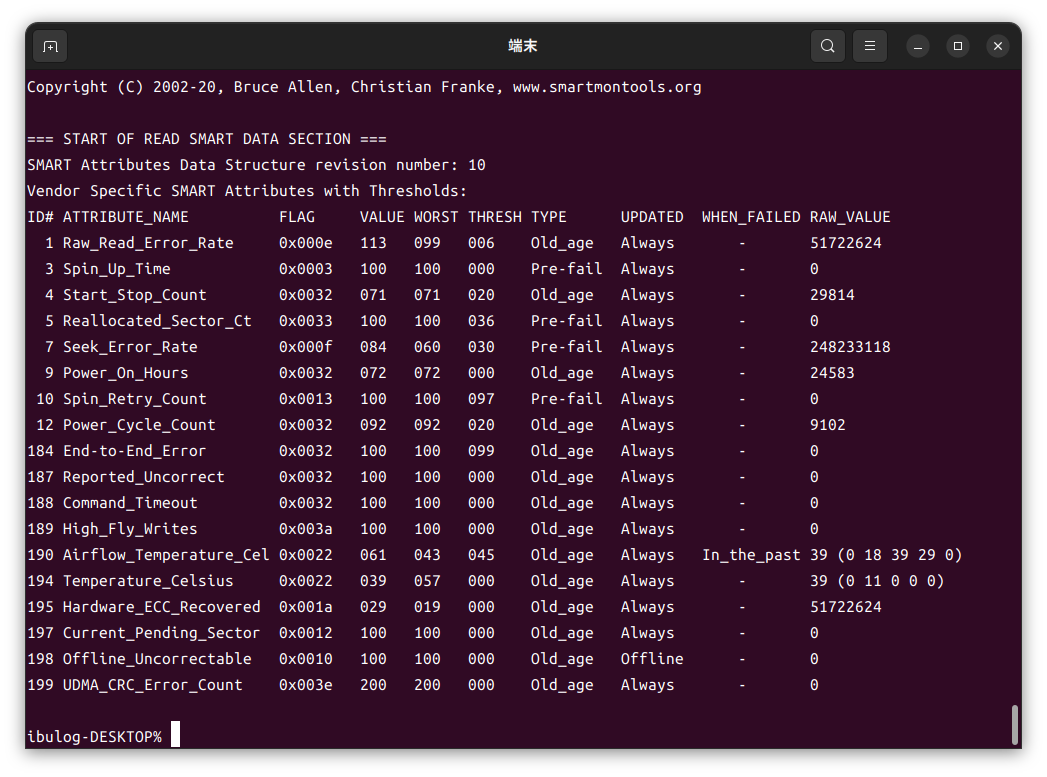Click the ibulog-DESKTOP% shell prompt

94,737
